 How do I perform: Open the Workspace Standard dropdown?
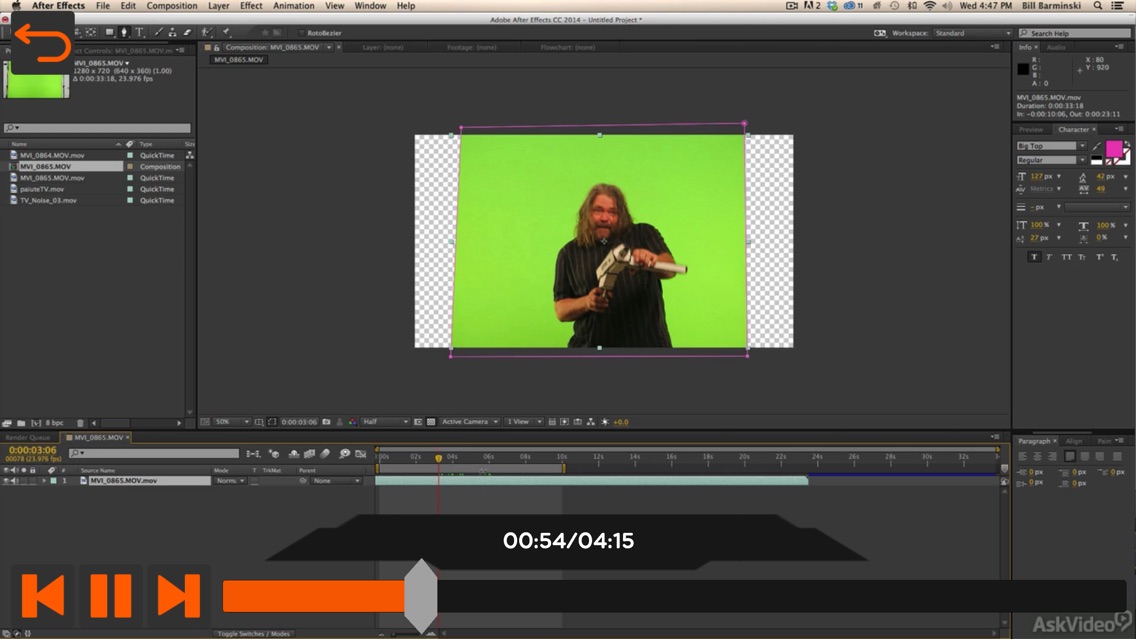(x=972, y=33)
